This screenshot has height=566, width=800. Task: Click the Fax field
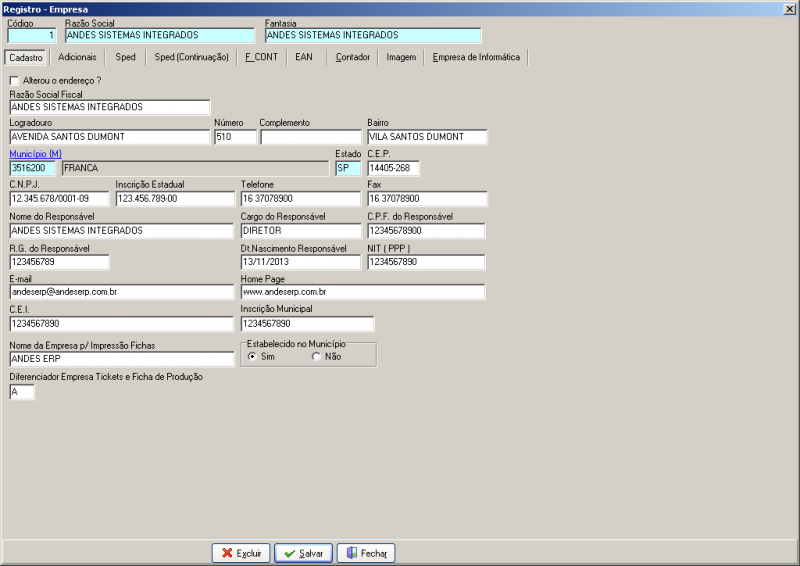tap(427, 199)
